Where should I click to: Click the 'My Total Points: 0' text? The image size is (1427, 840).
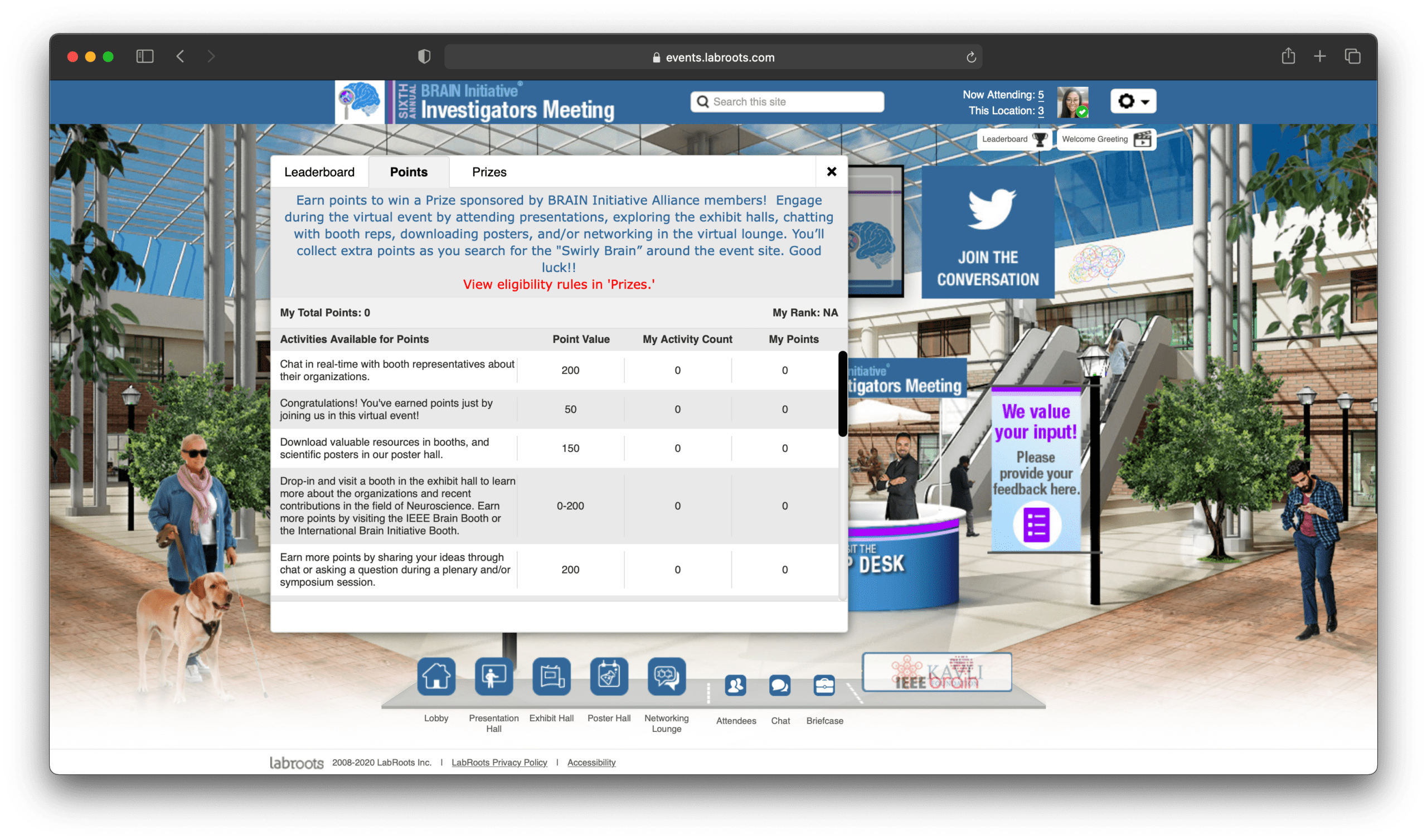click(324, 313)
